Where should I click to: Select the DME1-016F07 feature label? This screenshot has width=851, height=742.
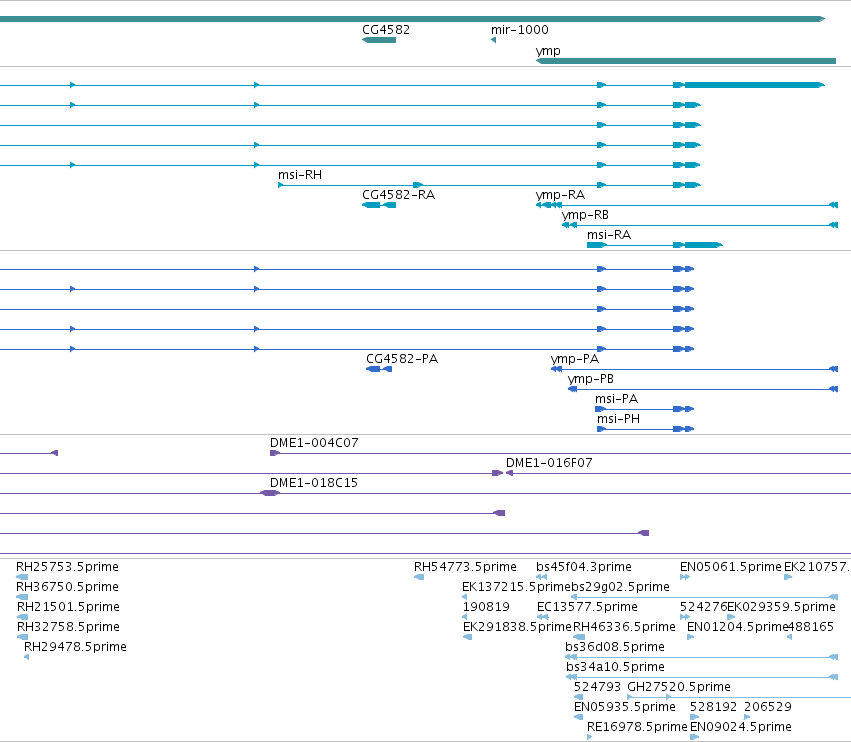pyautogui.click(x=549, y=463)
